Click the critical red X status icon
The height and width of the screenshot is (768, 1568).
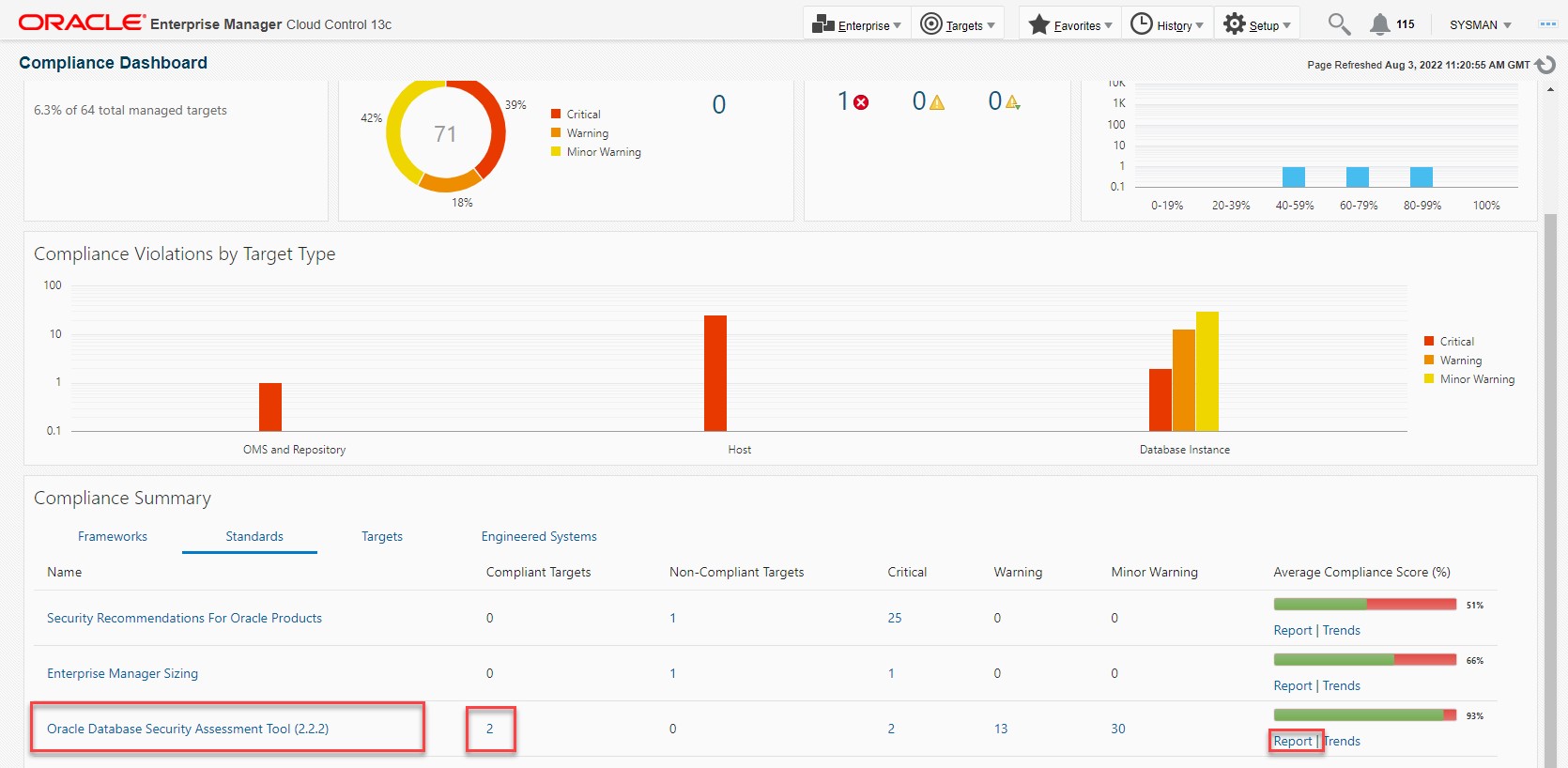point(861,102)
